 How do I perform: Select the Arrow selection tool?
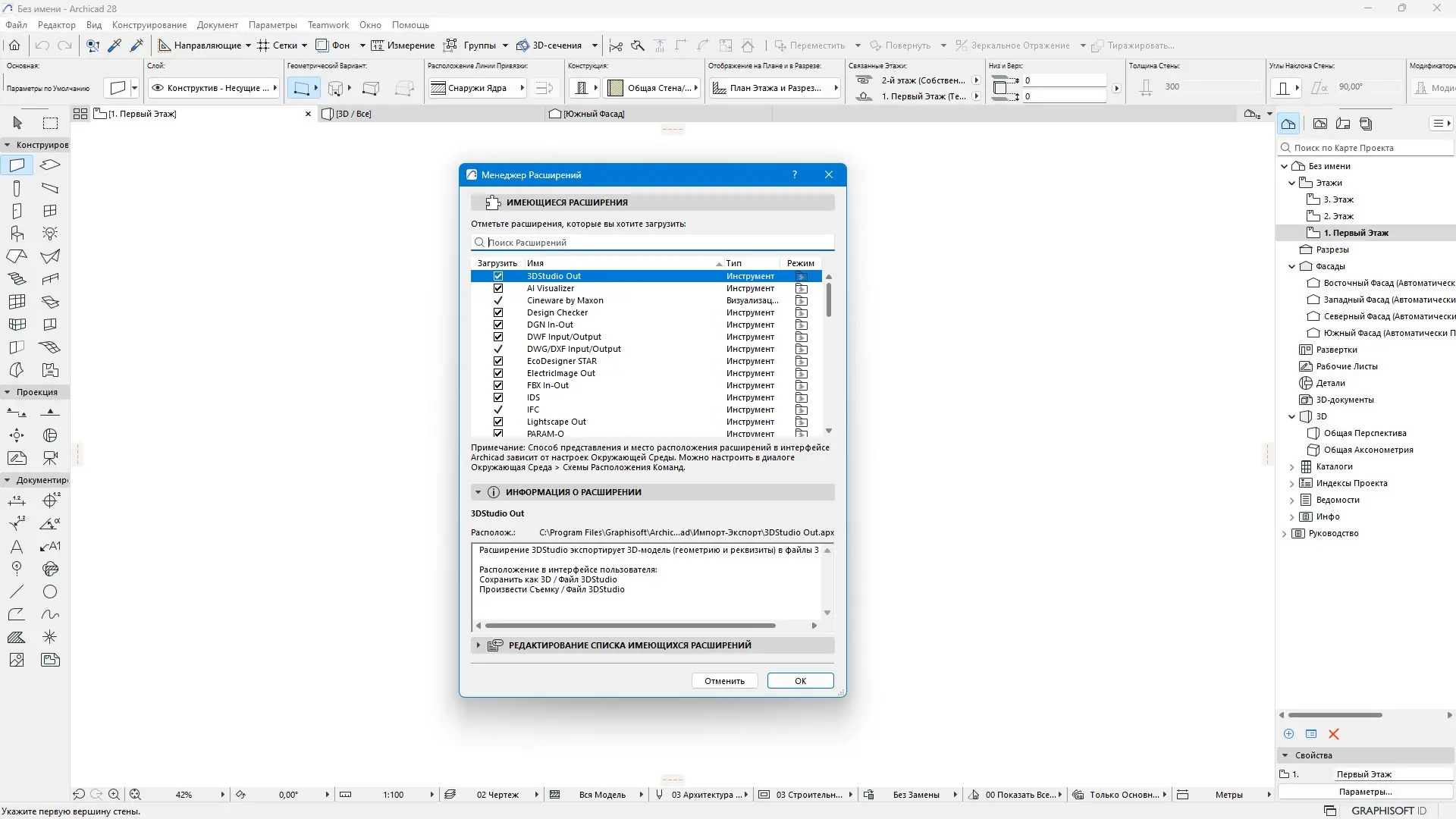(17, 123)
